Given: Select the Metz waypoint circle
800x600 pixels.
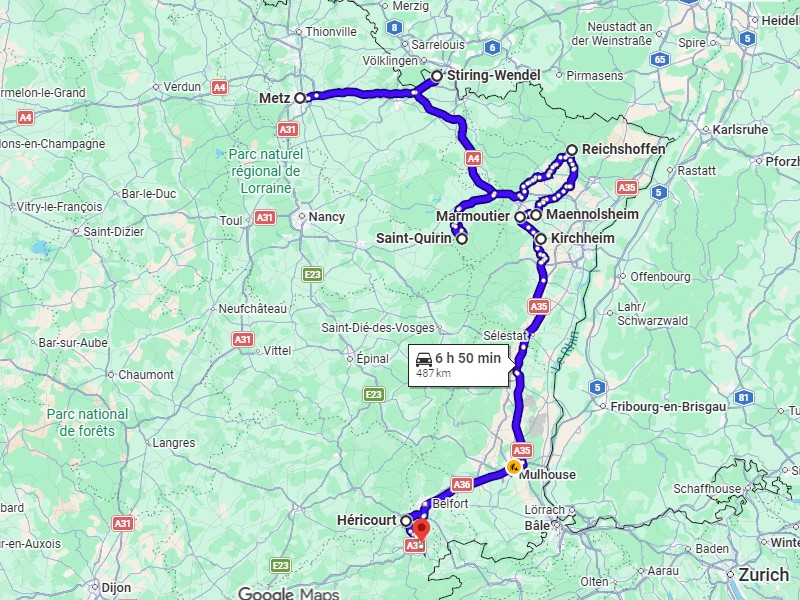Looking at the screenshot, I should pos(300,97).
